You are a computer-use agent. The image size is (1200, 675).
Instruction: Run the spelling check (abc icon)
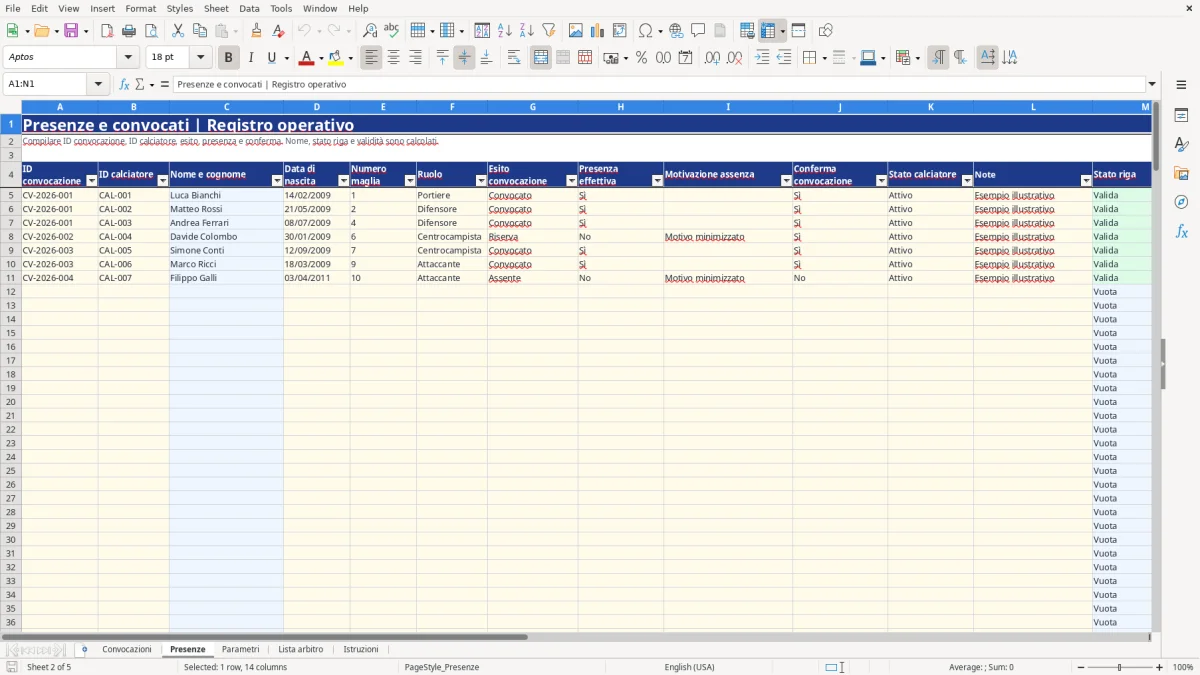click(392, 31)
